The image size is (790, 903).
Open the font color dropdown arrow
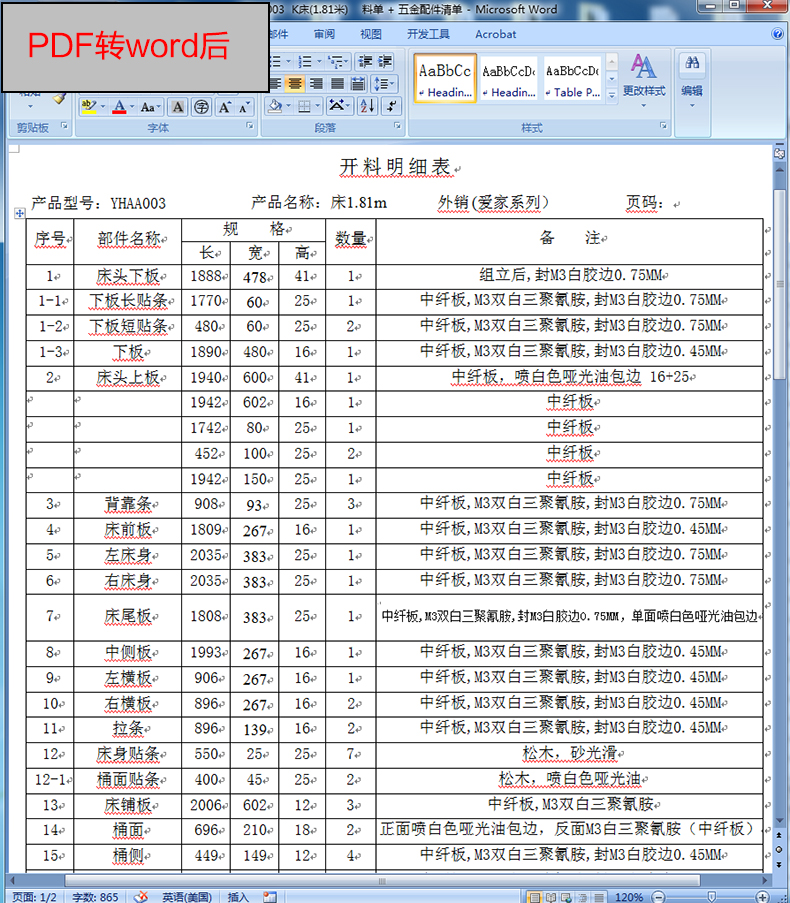[132, 107]
